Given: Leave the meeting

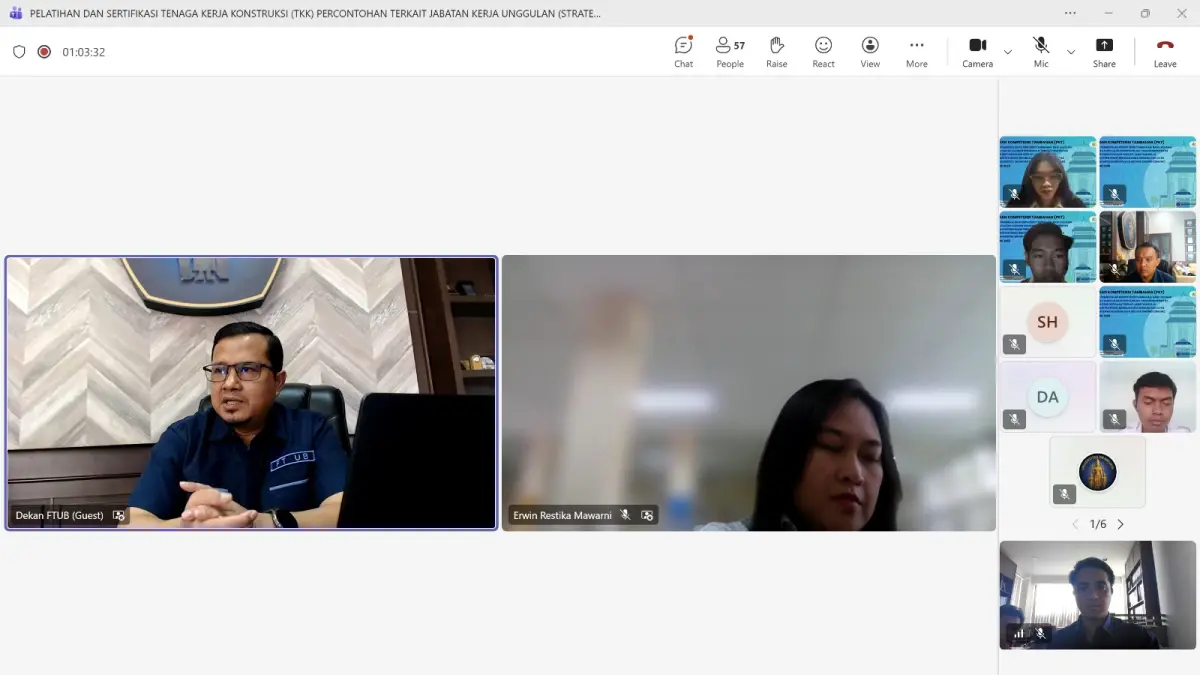Looking at the screenshot, I should (x=1165, y=52).
